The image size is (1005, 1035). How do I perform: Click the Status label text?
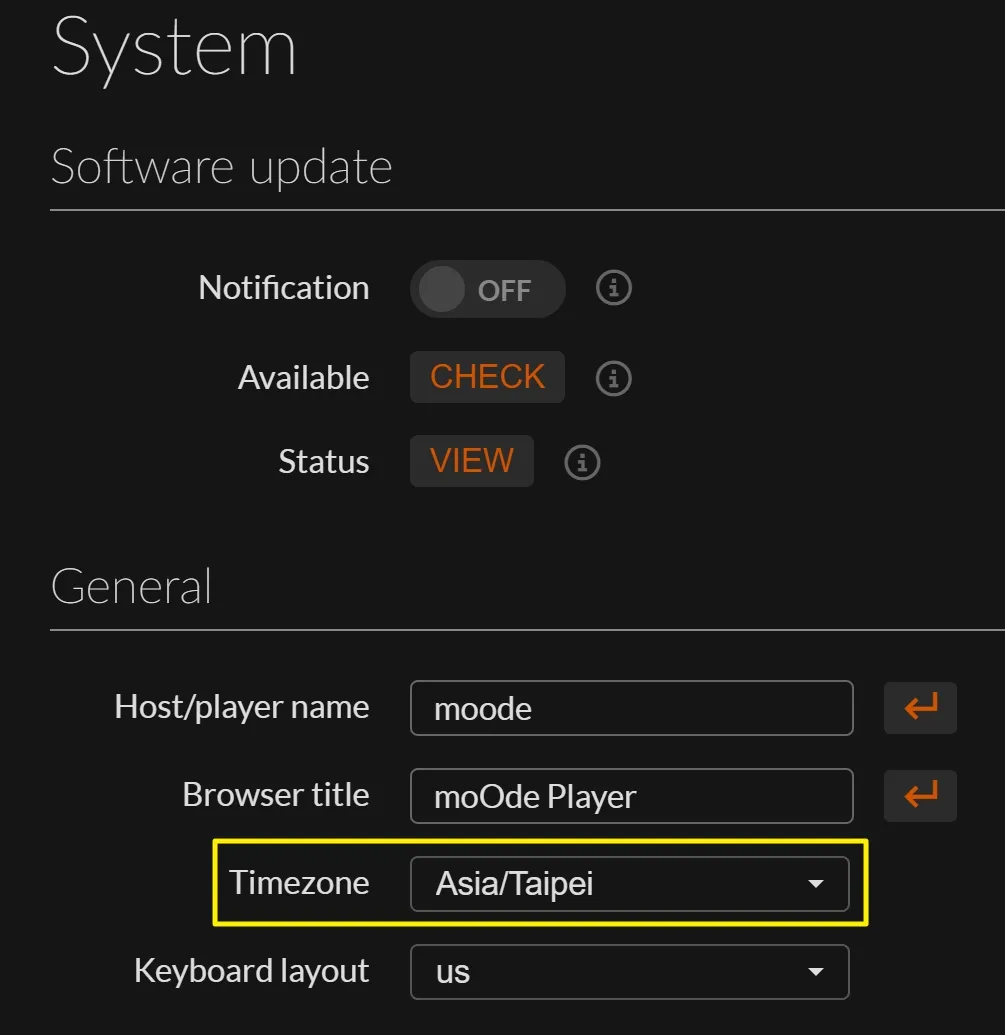pos(324,461)
